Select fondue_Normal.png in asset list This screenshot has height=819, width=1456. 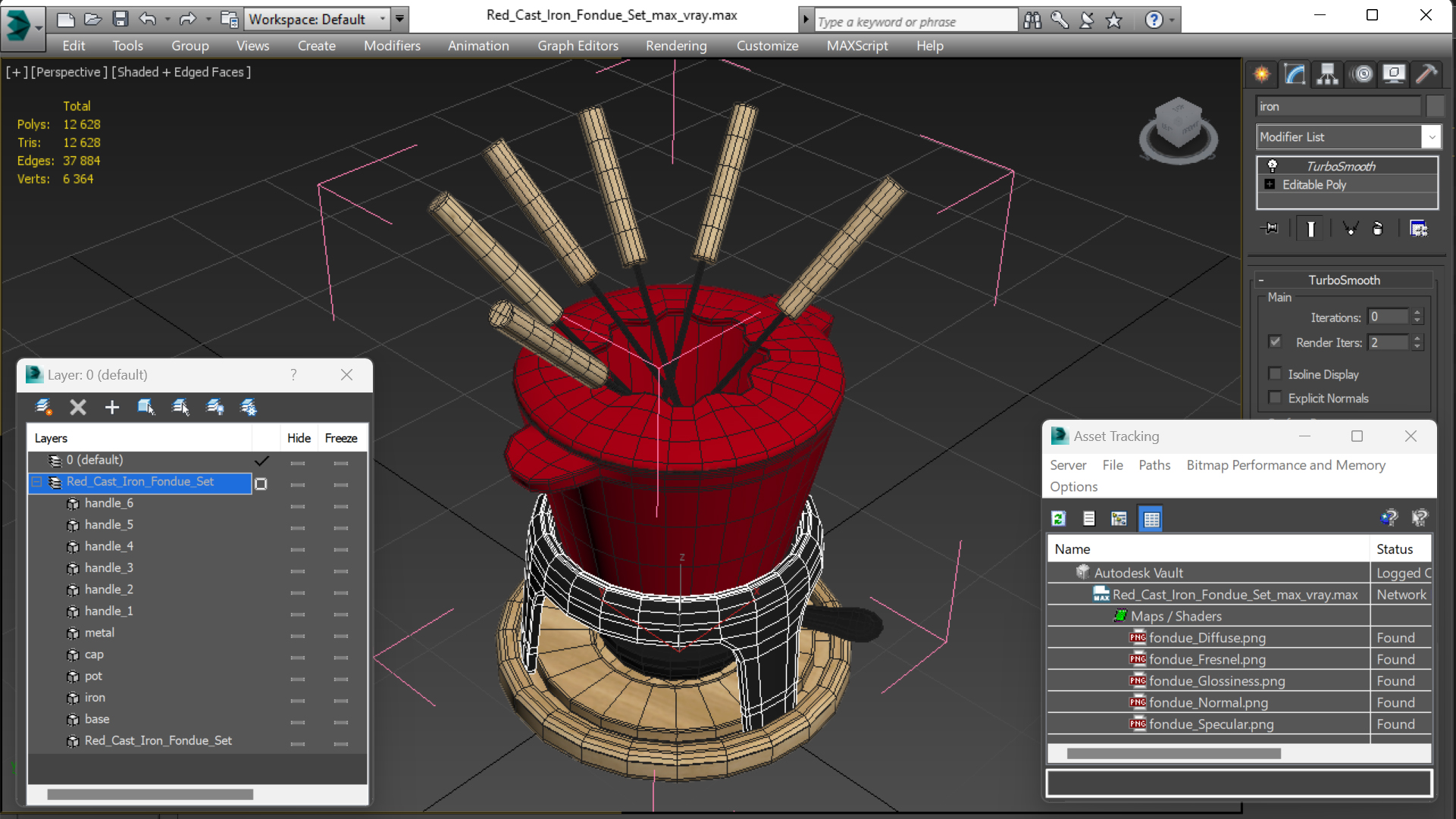tap(1207, 702)
